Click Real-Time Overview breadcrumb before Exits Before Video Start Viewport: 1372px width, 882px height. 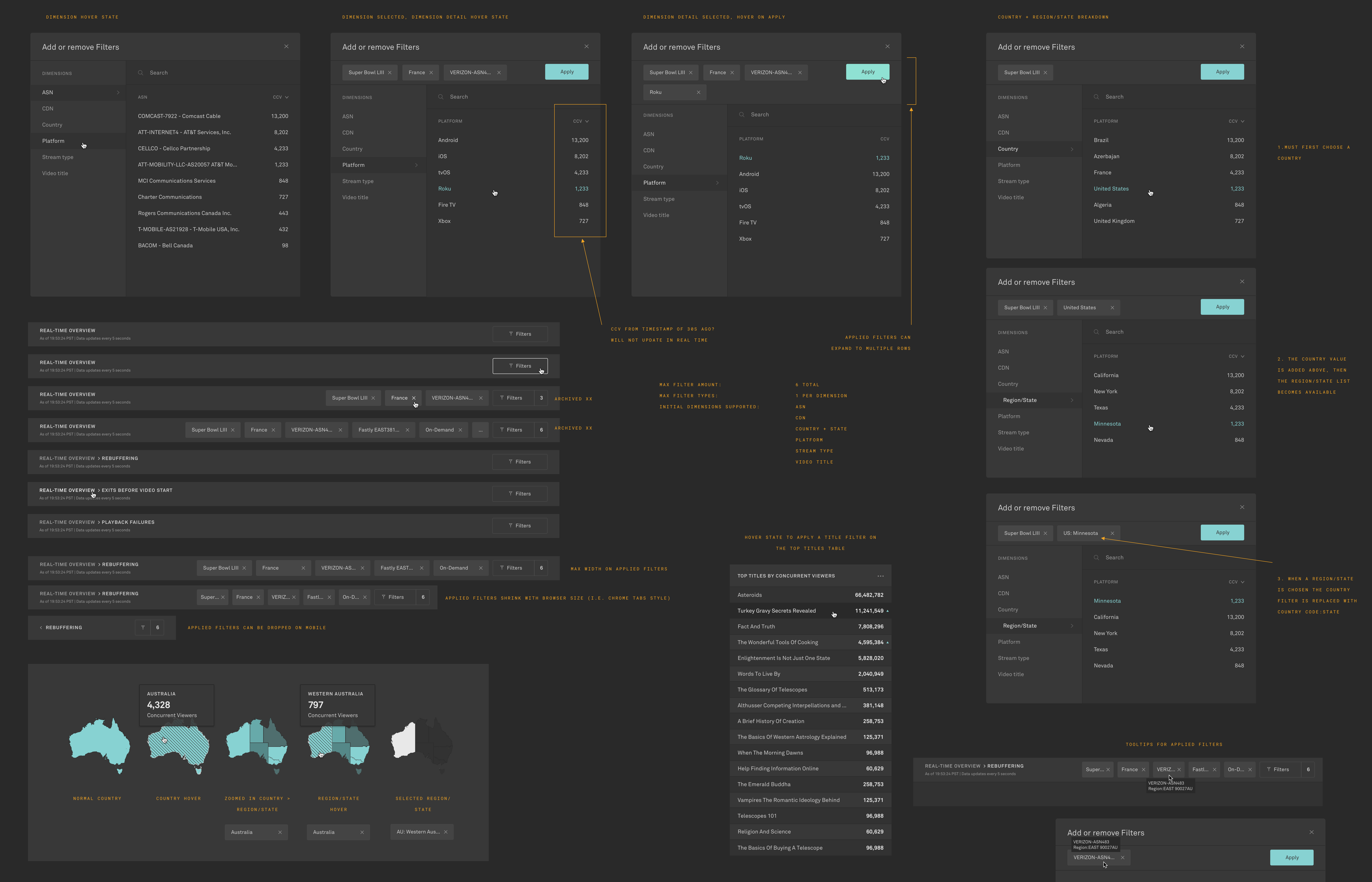click(x=67, y=490)
